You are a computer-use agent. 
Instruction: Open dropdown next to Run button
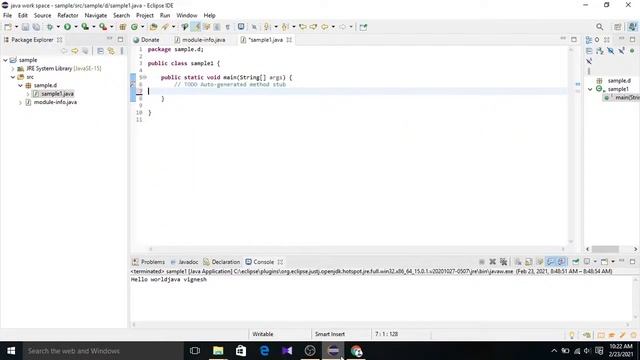[x=76, y=27]
